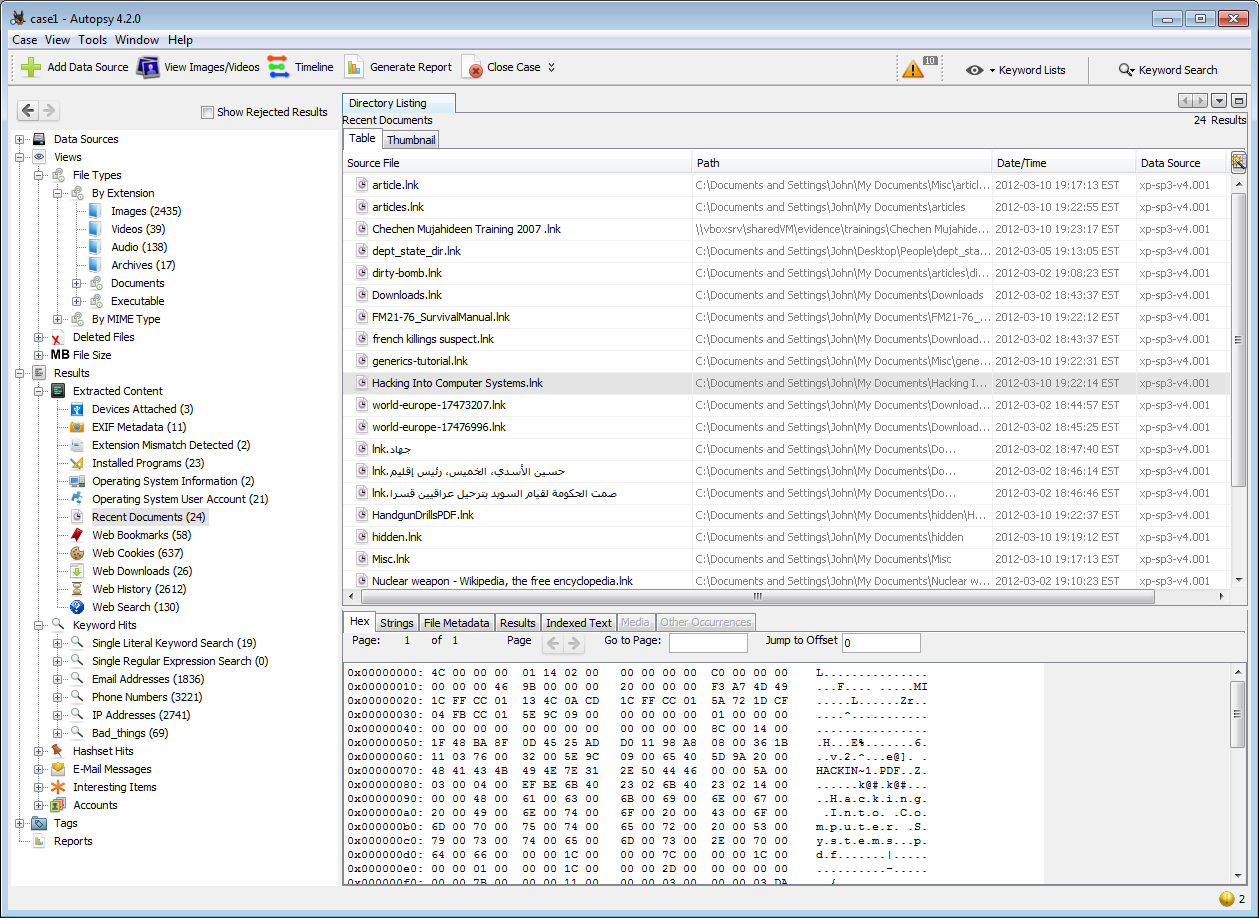Enable Show Rejected Results

(x=209, y=112)
